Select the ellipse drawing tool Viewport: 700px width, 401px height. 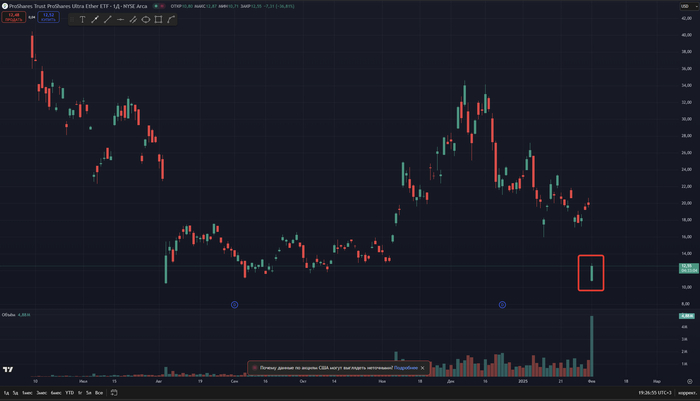(146, 19)
